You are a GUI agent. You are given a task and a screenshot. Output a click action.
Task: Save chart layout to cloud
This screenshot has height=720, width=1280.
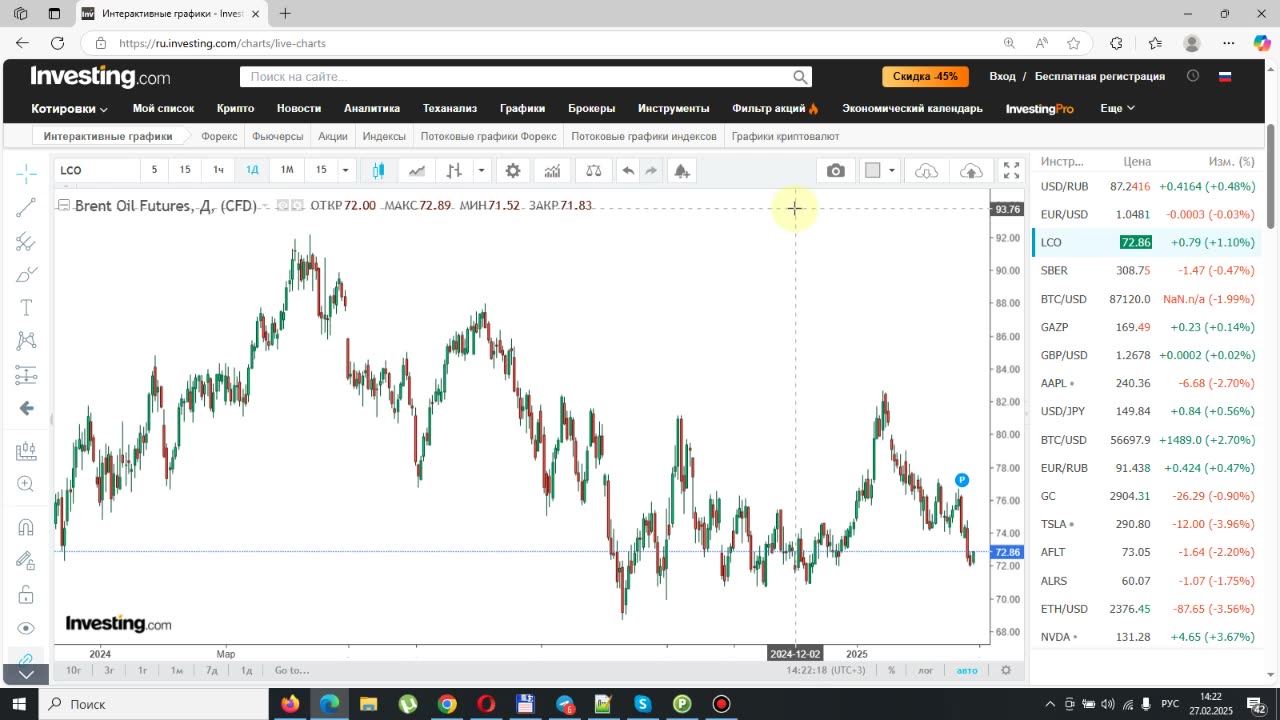(971, 170)
